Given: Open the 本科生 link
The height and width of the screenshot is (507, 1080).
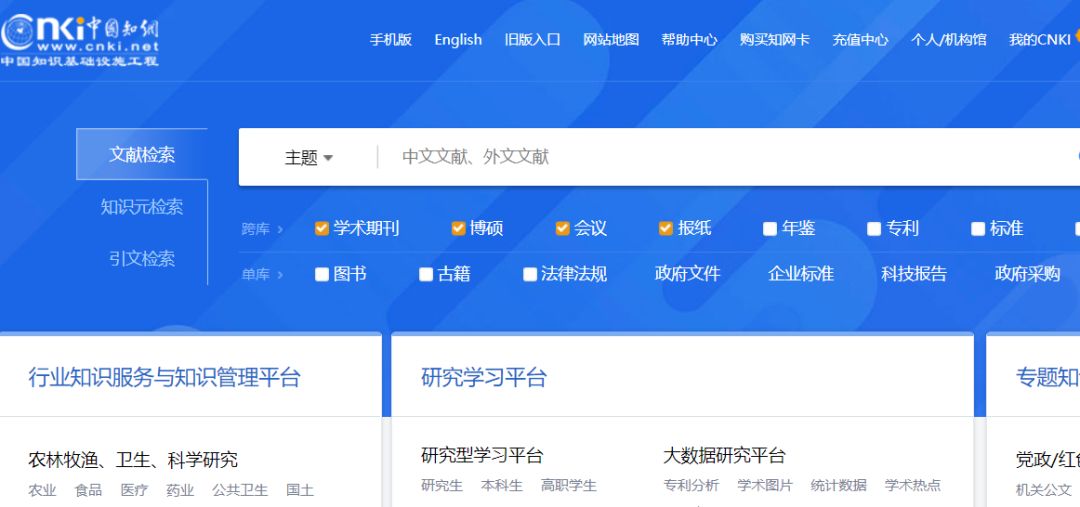Looking at the screenshot, I should 501,486.
